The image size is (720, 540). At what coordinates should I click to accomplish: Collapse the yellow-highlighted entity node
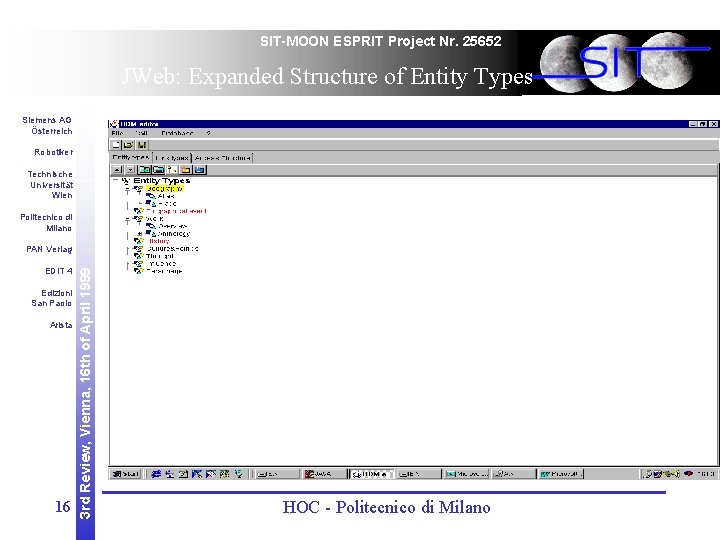[x=128, y=191]
